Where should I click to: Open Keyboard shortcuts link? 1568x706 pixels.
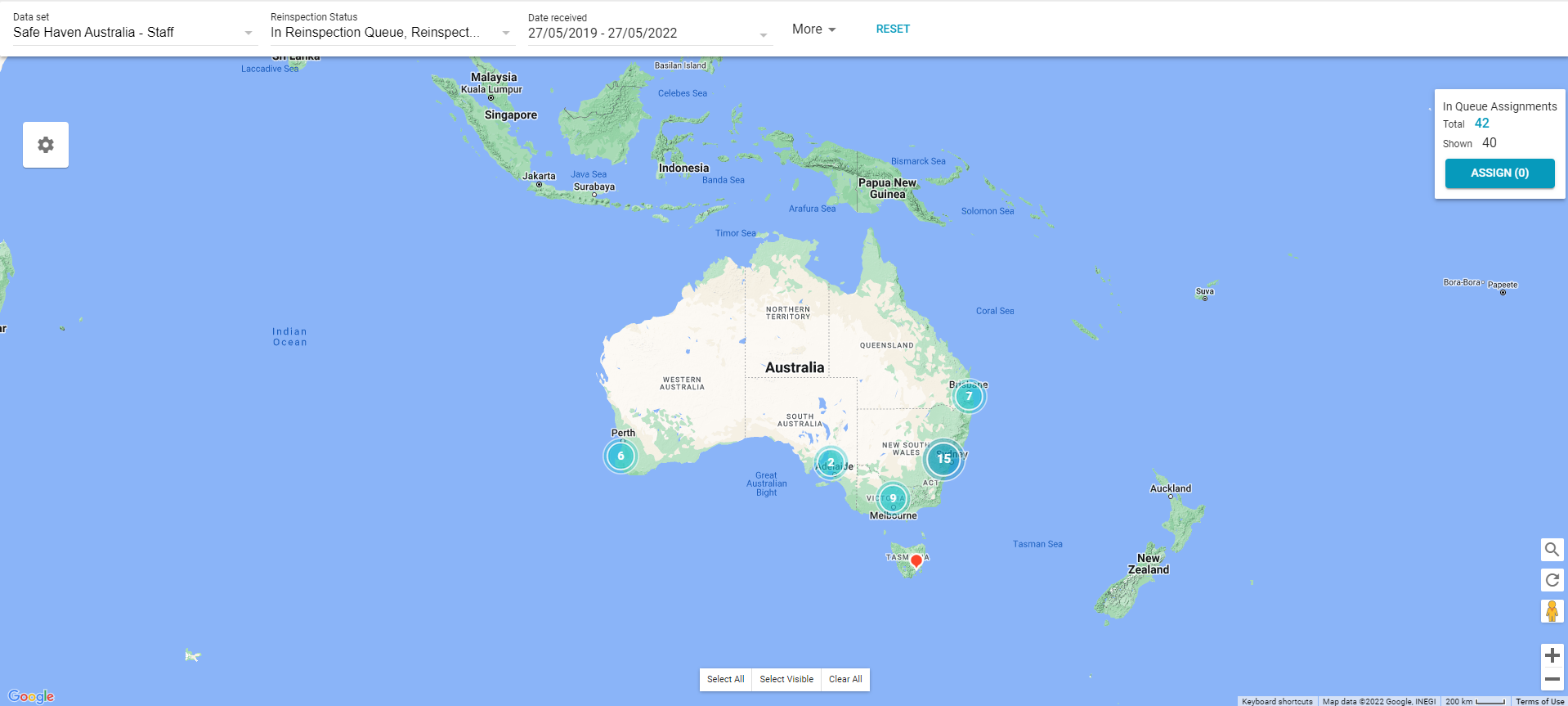[1277, 701]
